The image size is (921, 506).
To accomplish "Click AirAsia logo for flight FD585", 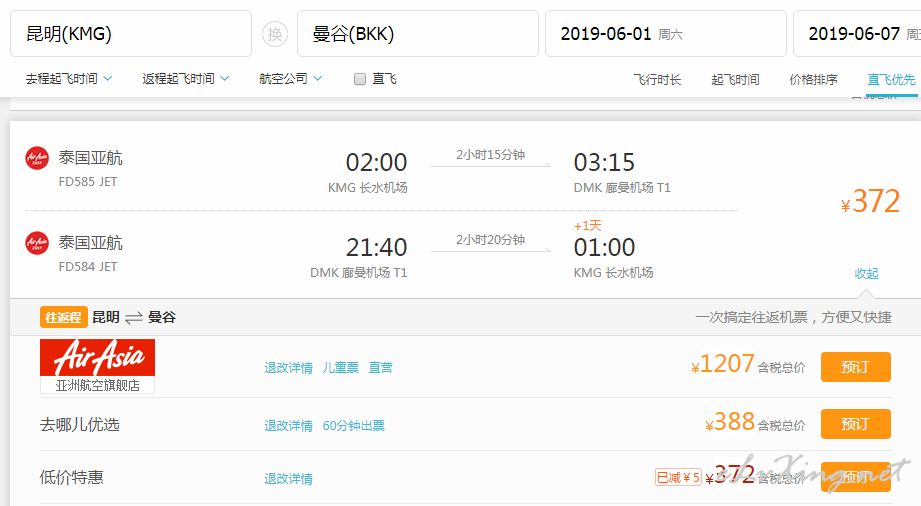I will click(x=37, y=158).
